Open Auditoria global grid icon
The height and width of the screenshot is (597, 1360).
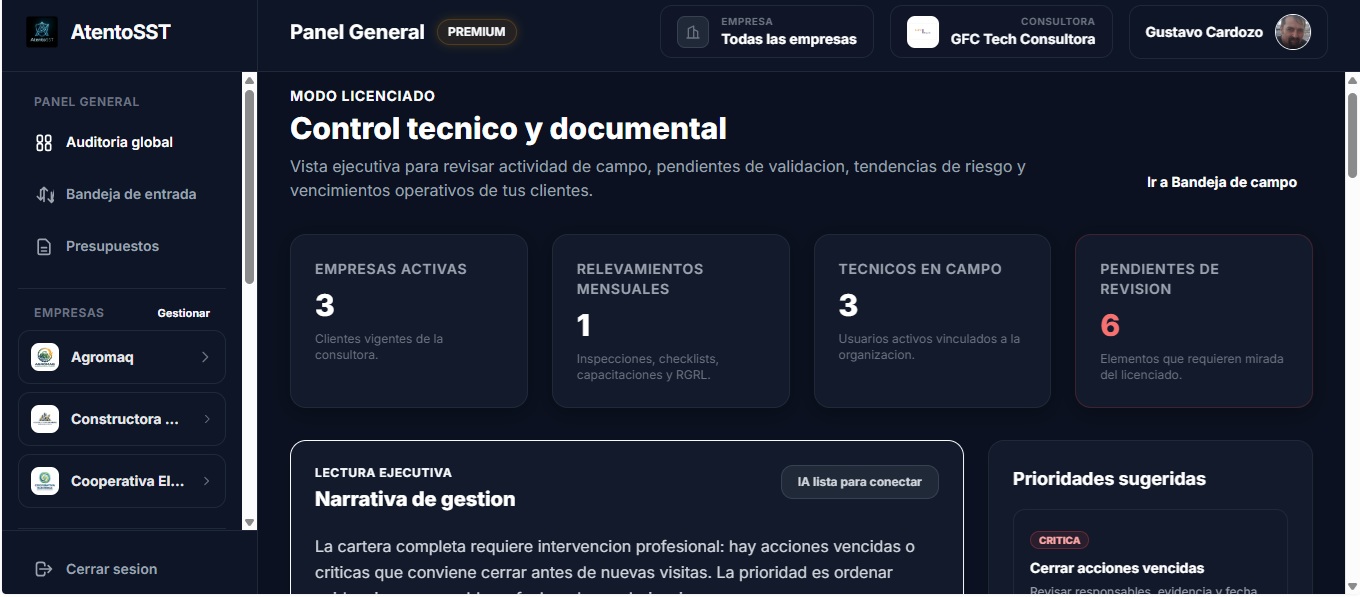[44, 143]
